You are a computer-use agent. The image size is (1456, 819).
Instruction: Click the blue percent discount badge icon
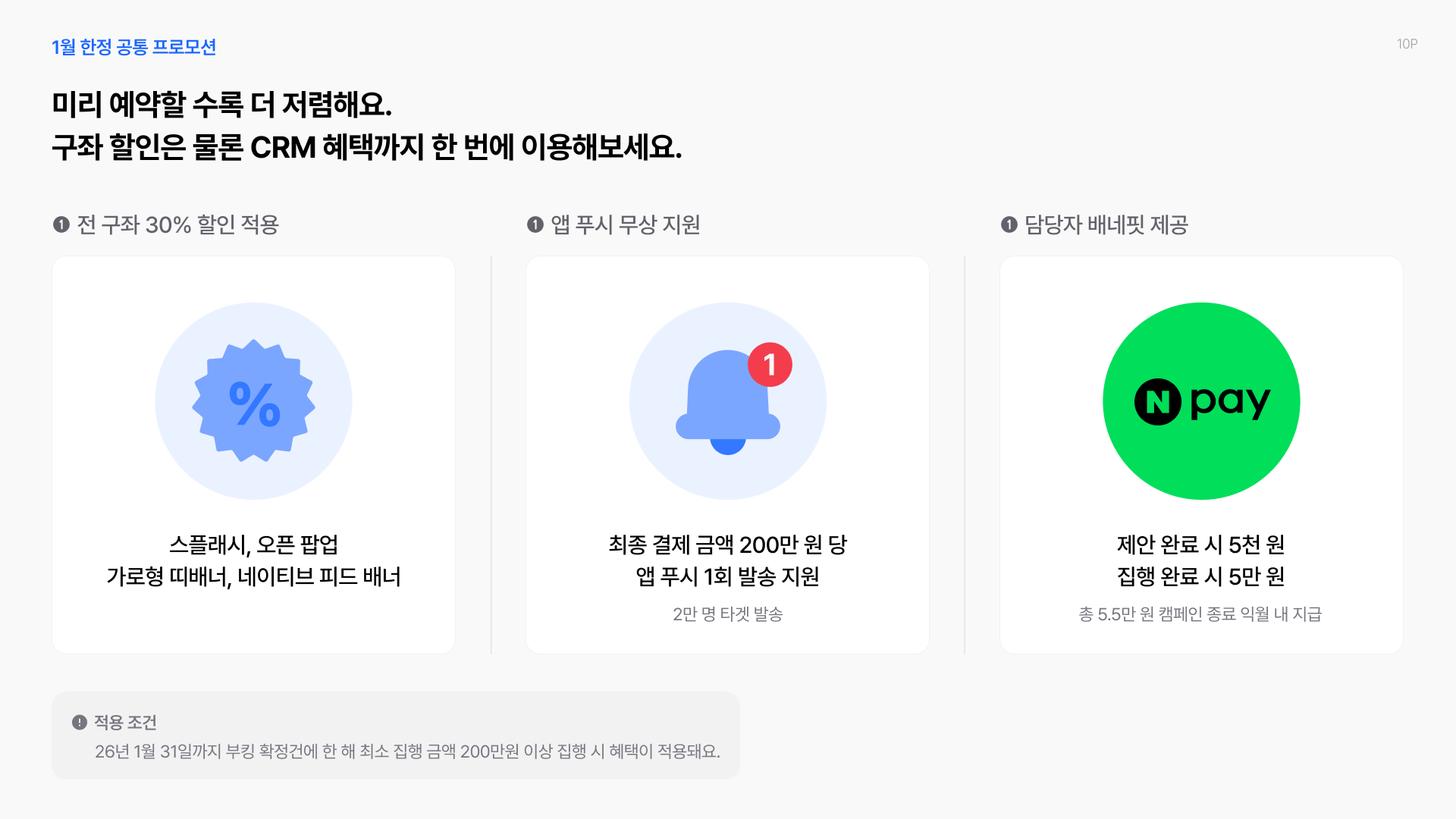[x=253, y=401]
